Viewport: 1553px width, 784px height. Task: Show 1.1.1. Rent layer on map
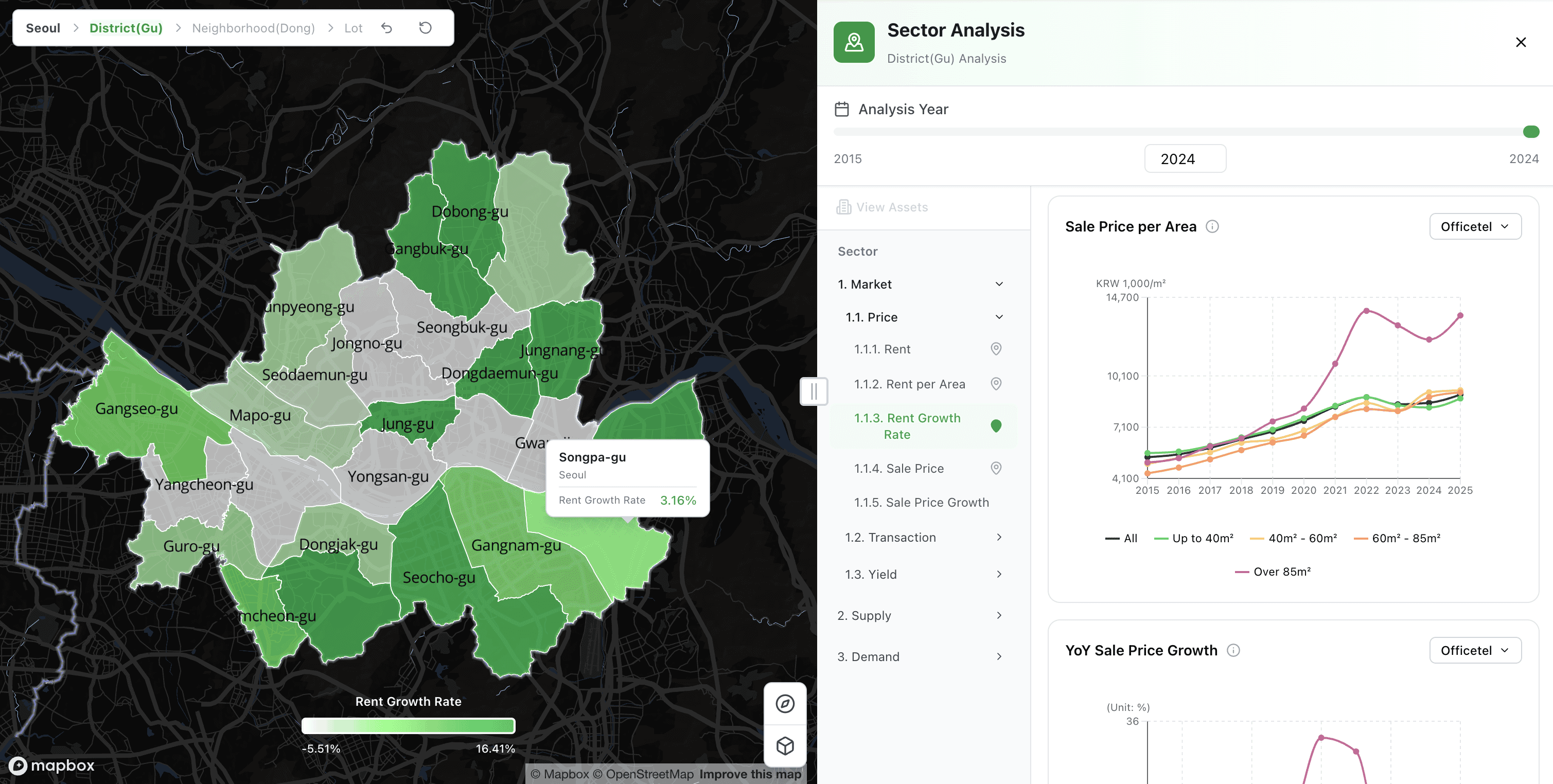coord(996,349)
